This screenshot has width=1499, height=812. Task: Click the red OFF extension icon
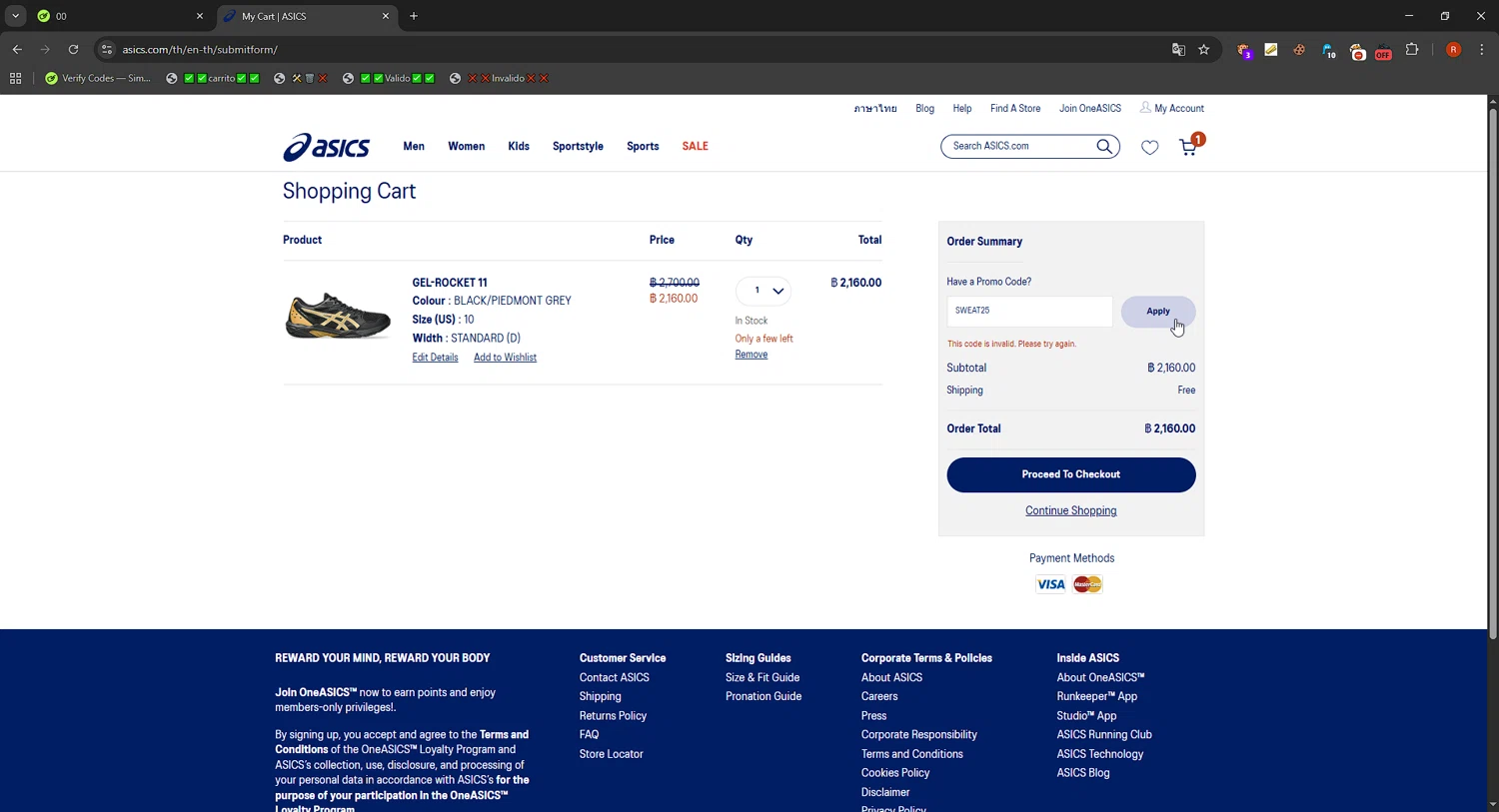click(x=1384, y=51)
